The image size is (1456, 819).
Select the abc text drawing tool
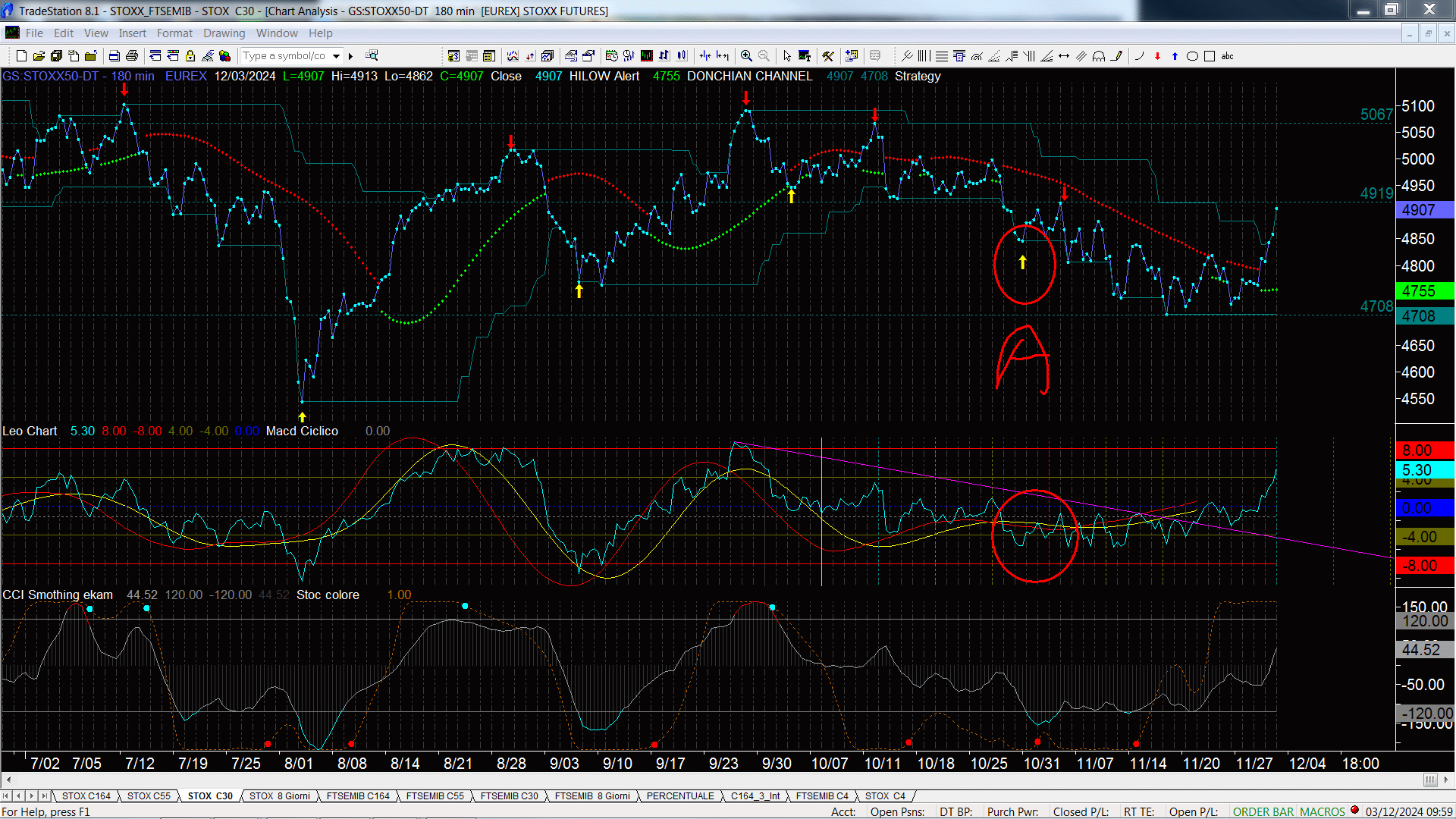point(1227,56)
